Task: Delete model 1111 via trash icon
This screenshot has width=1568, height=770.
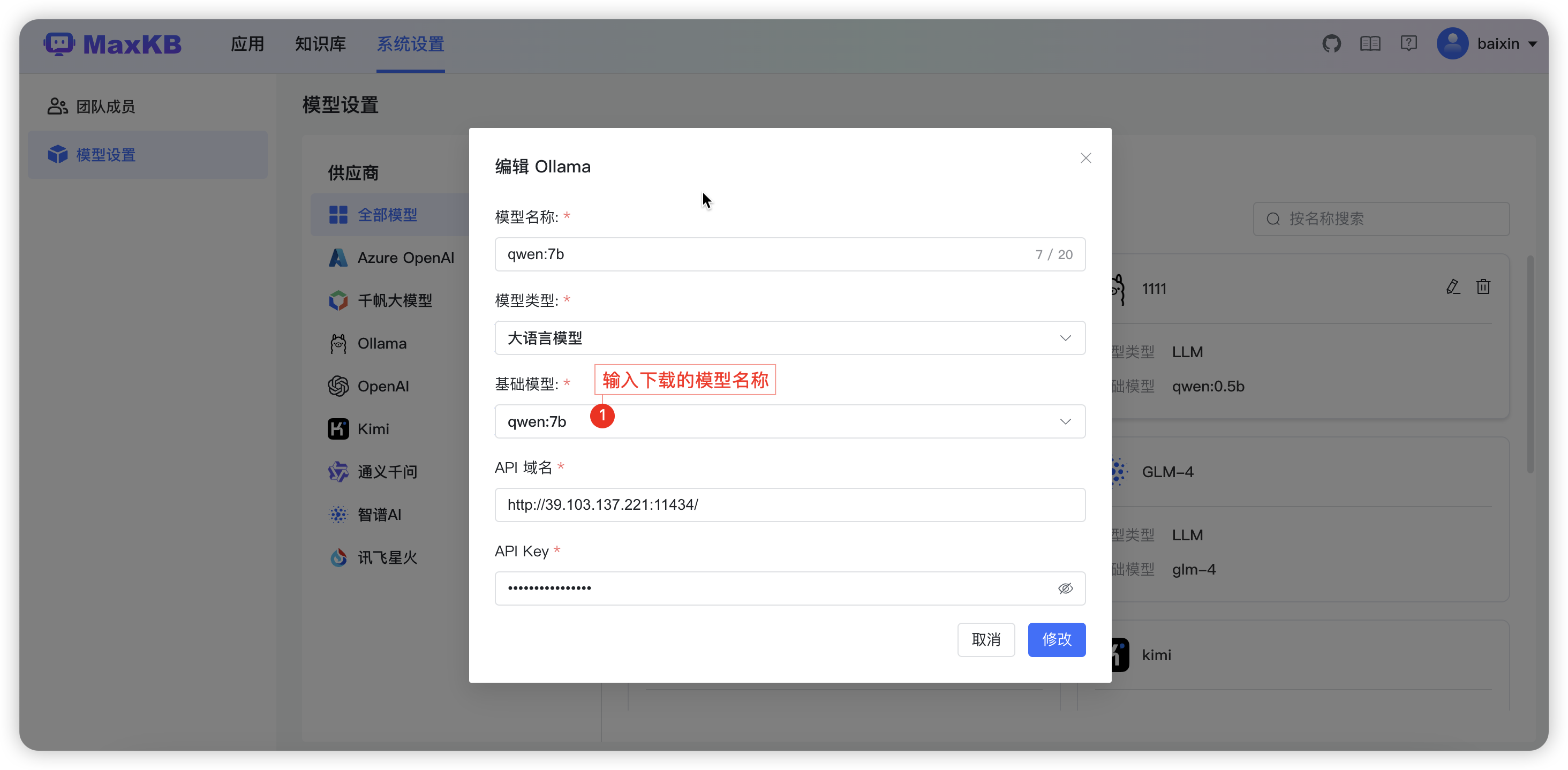Action: 1483,286
